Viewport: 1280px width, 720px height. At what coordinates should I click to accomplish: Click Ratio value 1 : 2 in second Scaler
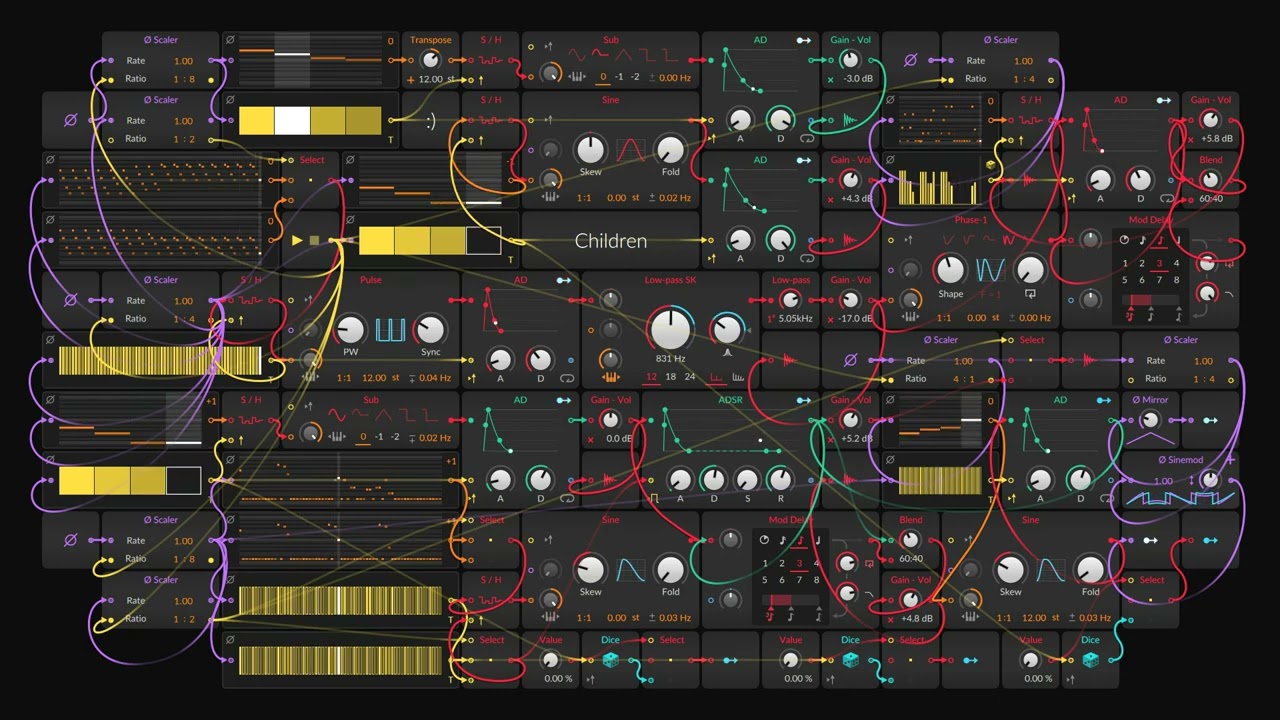coord(184,139)
